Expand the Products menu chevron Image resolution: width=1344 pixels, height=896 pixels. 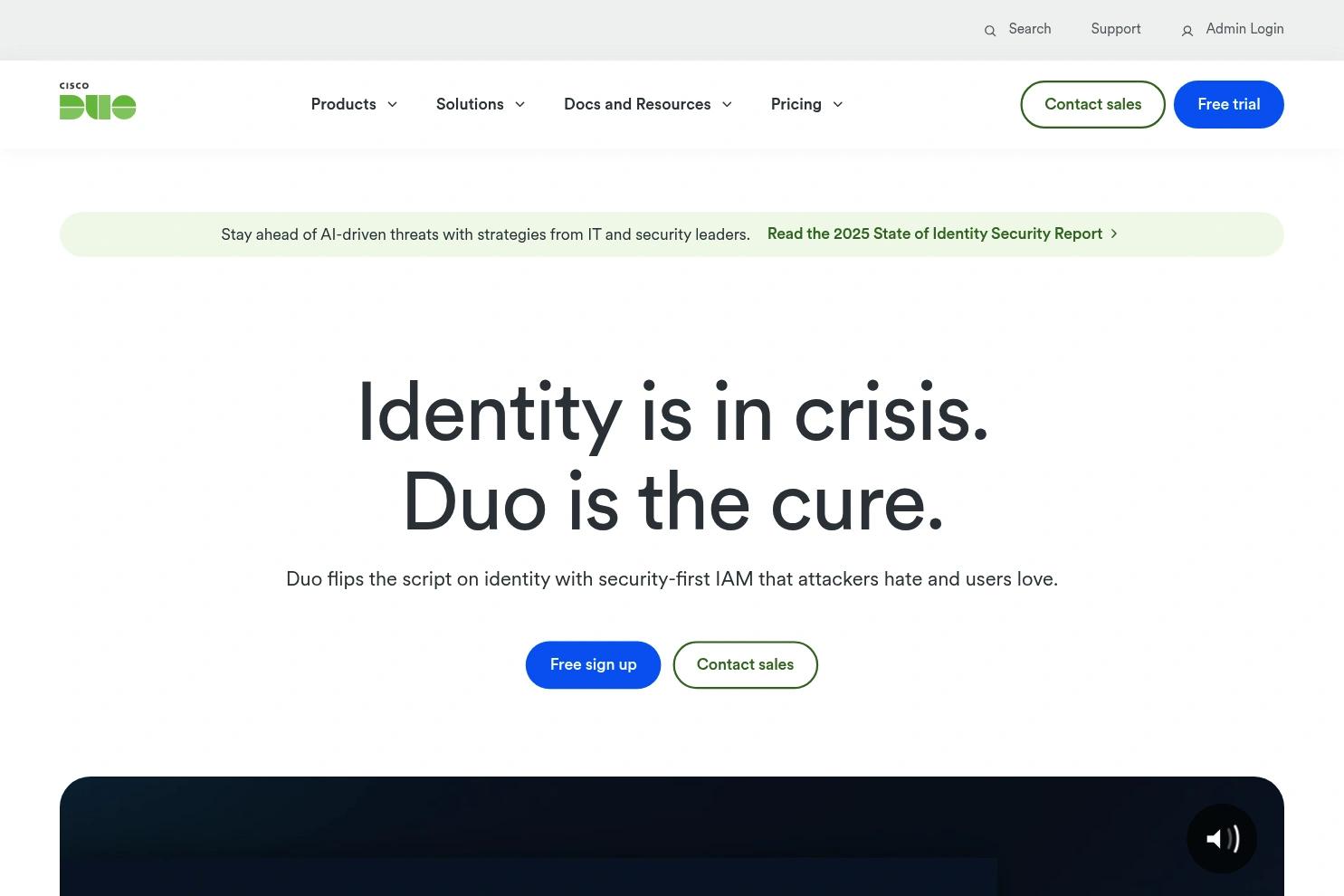pos(392,105)
